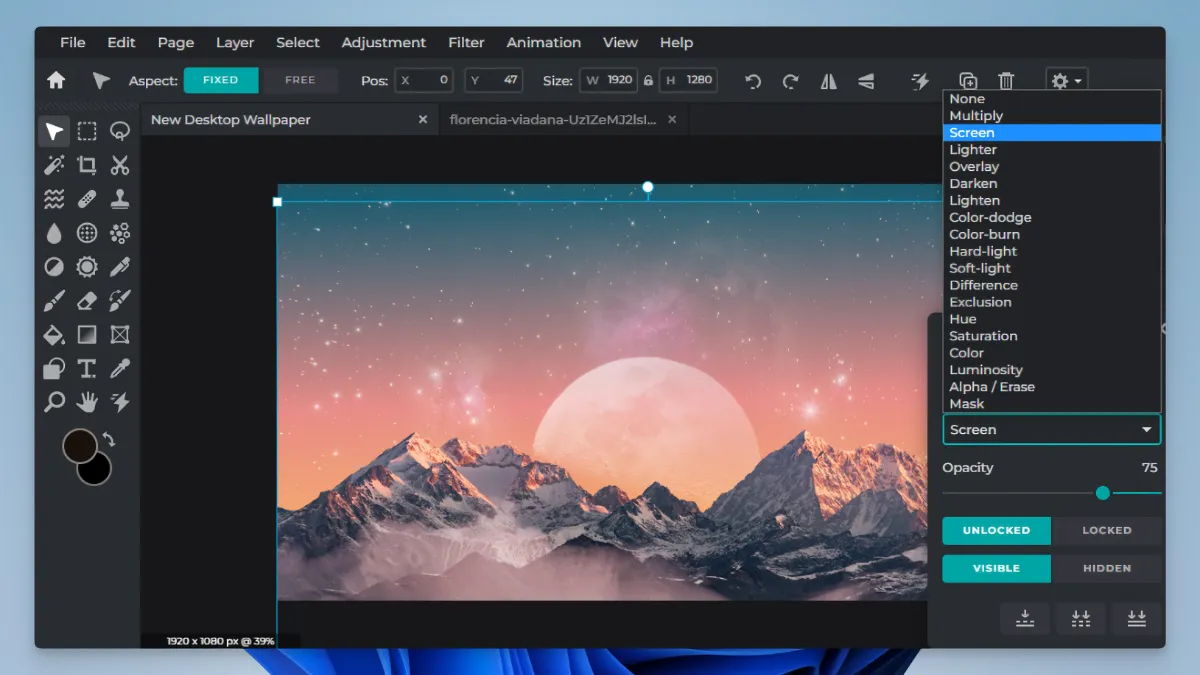Click the Undo arrow icon
The image size is (1200, 675).
point(753,81)
